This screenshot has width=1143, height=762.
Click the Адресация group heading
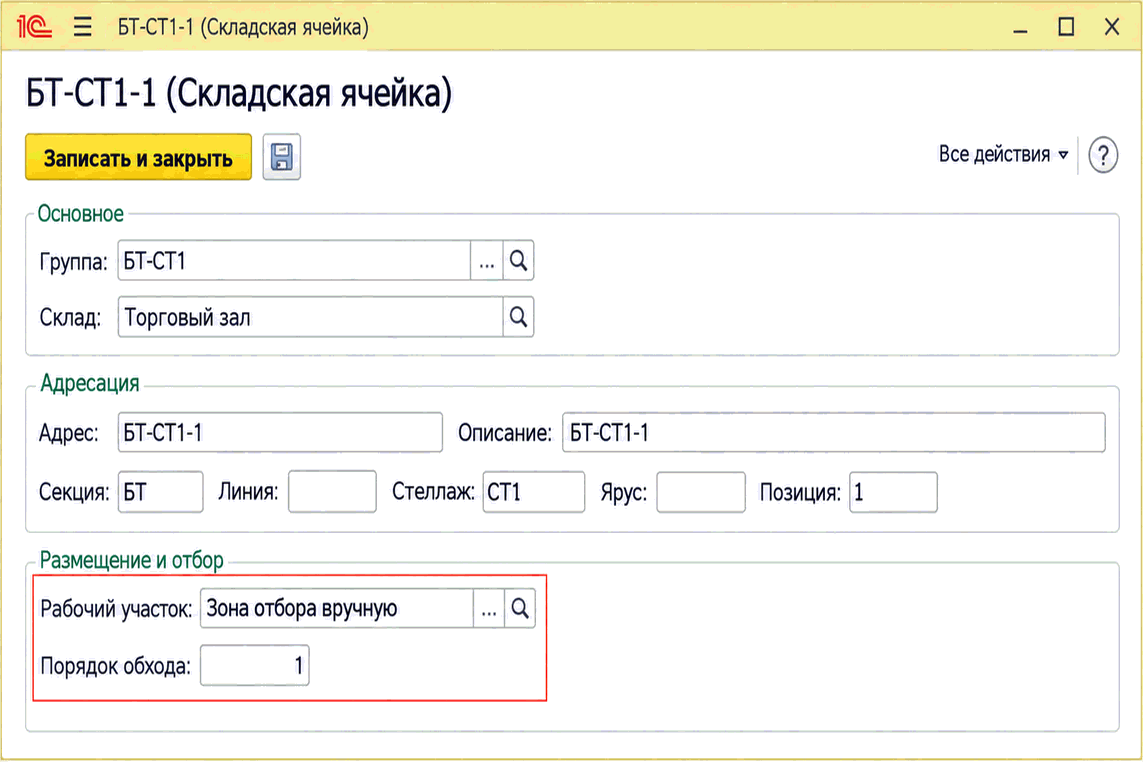point(90,383)
